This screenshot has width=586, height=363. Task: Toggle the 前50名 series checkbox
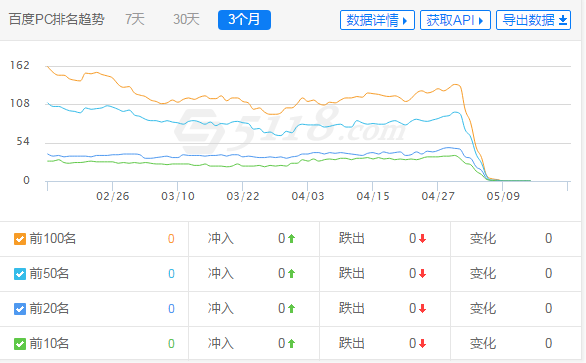click(x=20, y=274)
